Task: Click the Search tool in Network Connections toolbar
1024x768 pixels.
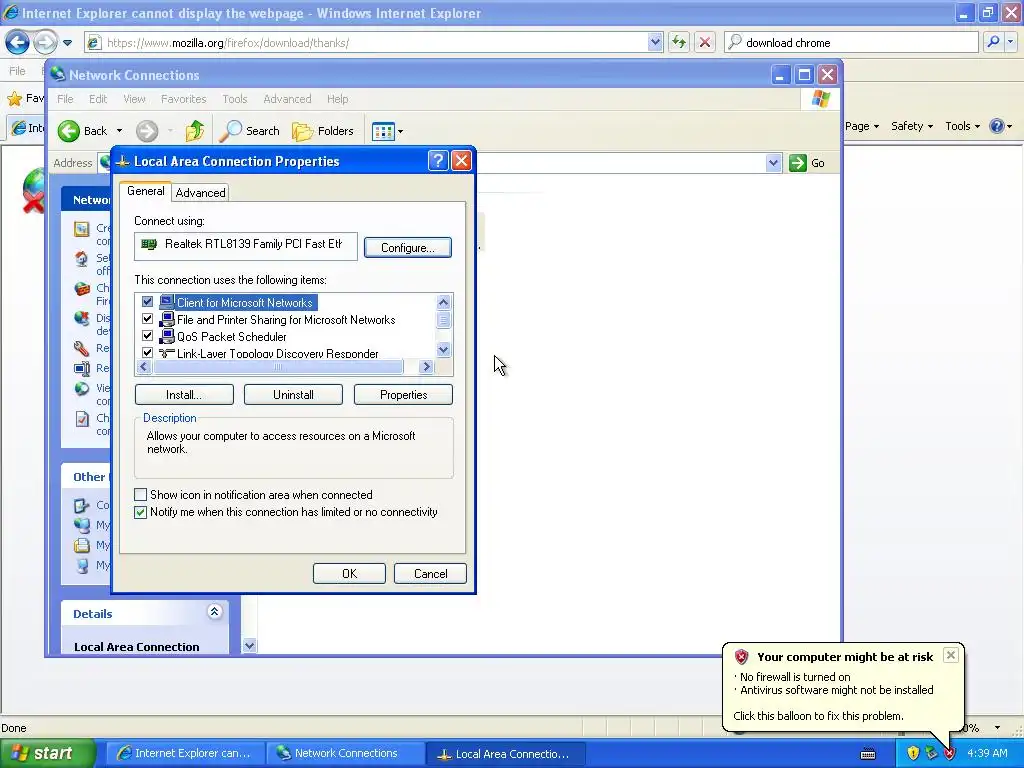Action: coord(249,131)
